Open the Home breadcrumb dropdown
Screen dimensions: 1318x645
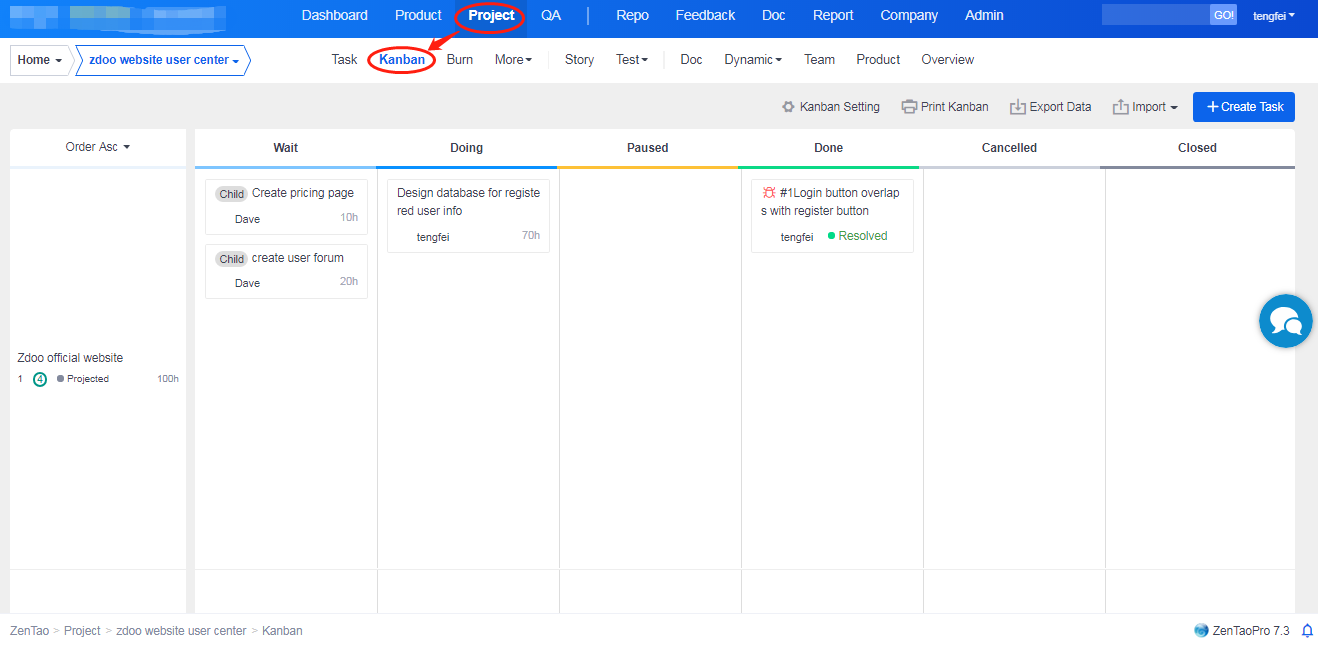pos(40,60)
